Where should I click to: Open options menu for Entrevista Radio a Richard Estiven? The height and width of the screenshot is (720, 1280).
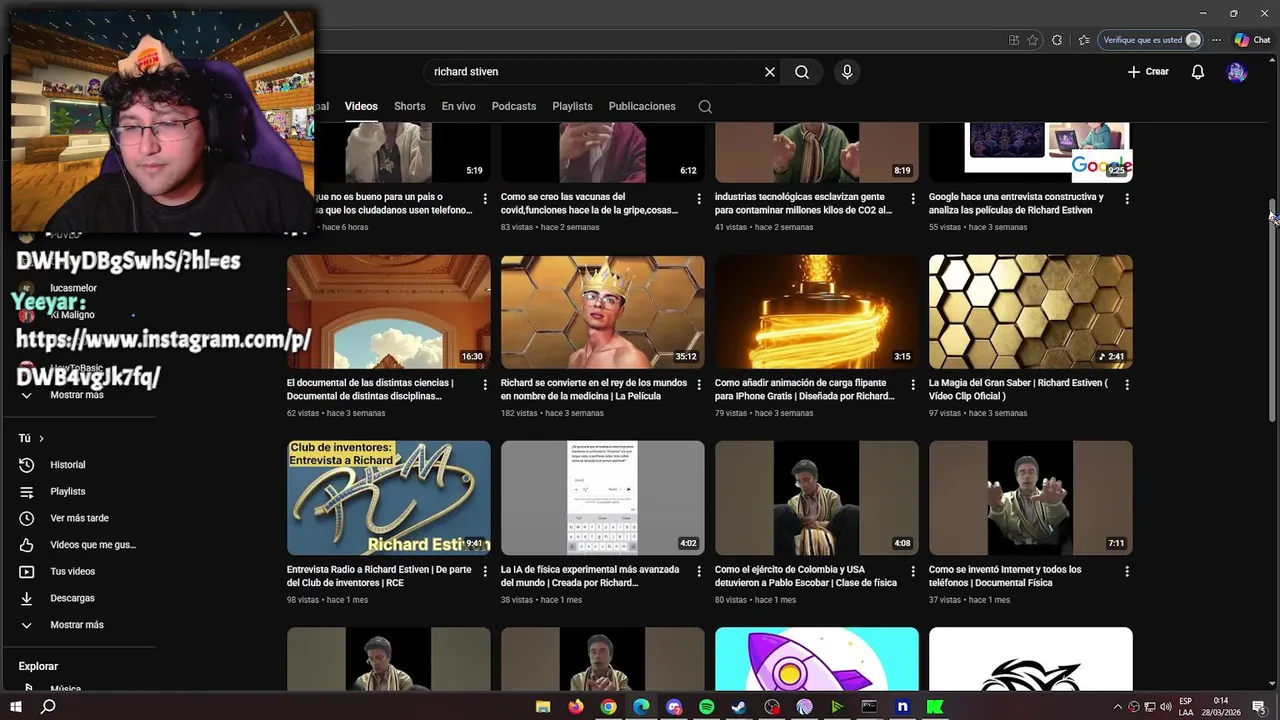pos(485,572)
